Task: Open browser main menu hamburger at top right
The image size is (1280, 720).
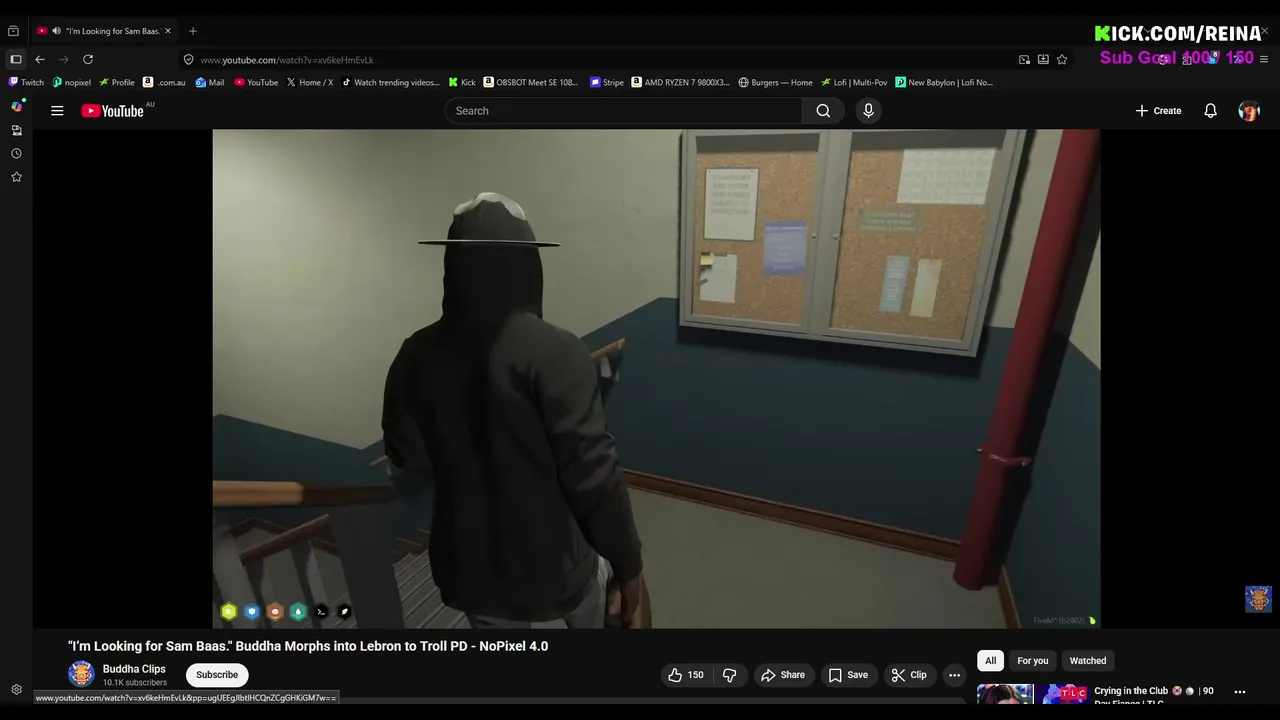Action: [x=1264, y=59]
